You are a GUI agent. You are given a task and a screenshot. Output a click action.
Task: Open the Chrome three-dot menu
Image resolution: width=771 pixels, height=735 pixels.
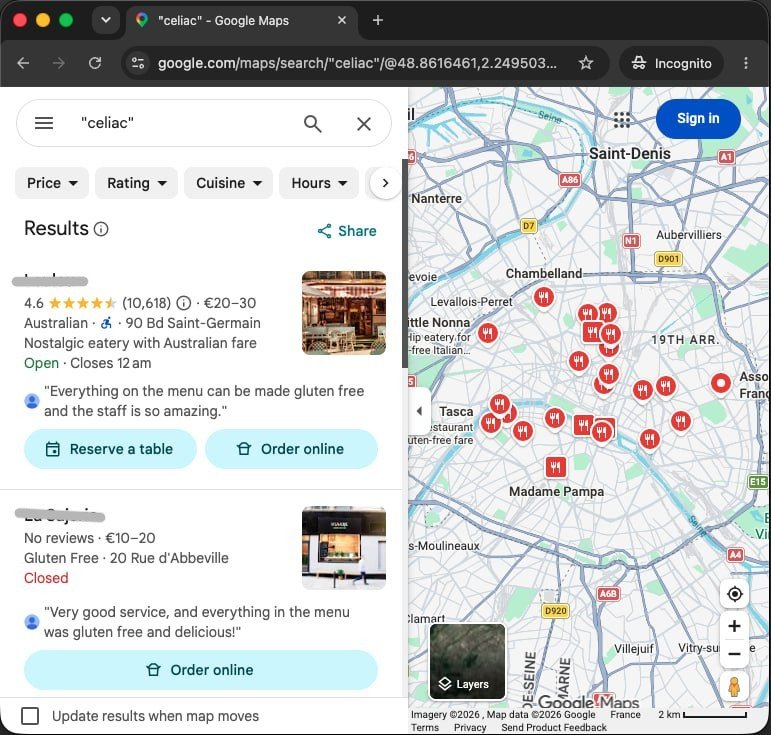click(x=746, y=63)
